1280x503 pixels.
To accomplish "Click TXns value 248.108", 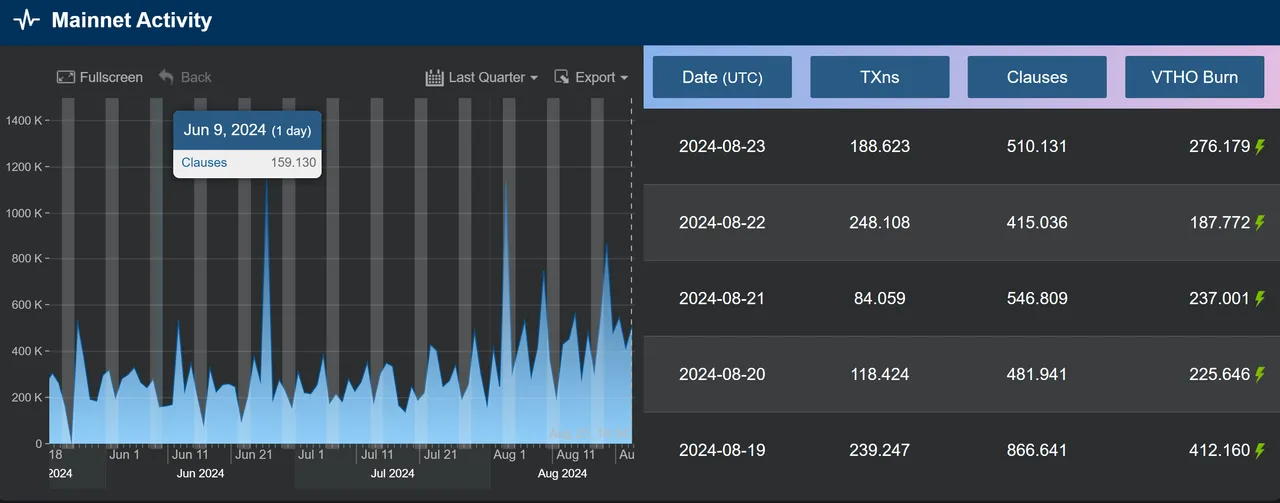I will coord(880,222).
